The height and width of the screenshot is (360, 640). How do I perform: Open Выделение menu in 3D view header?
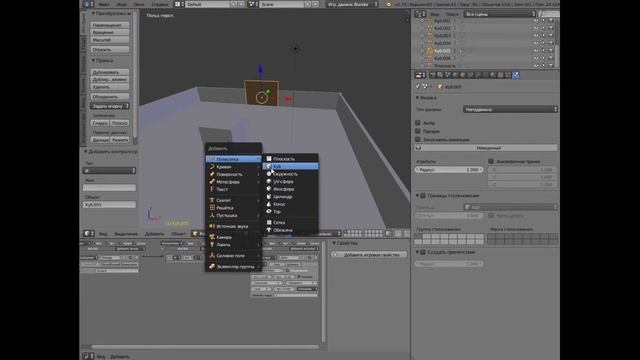(x=126, y=234)
